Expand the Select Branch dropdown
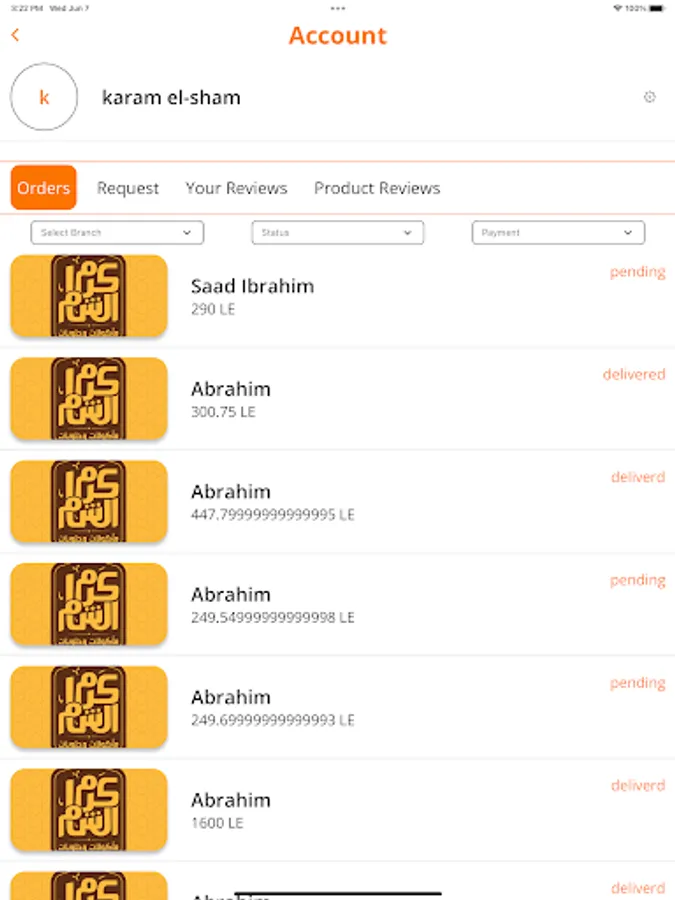Screen dimensions: 675x900 (x=117, y=232)
